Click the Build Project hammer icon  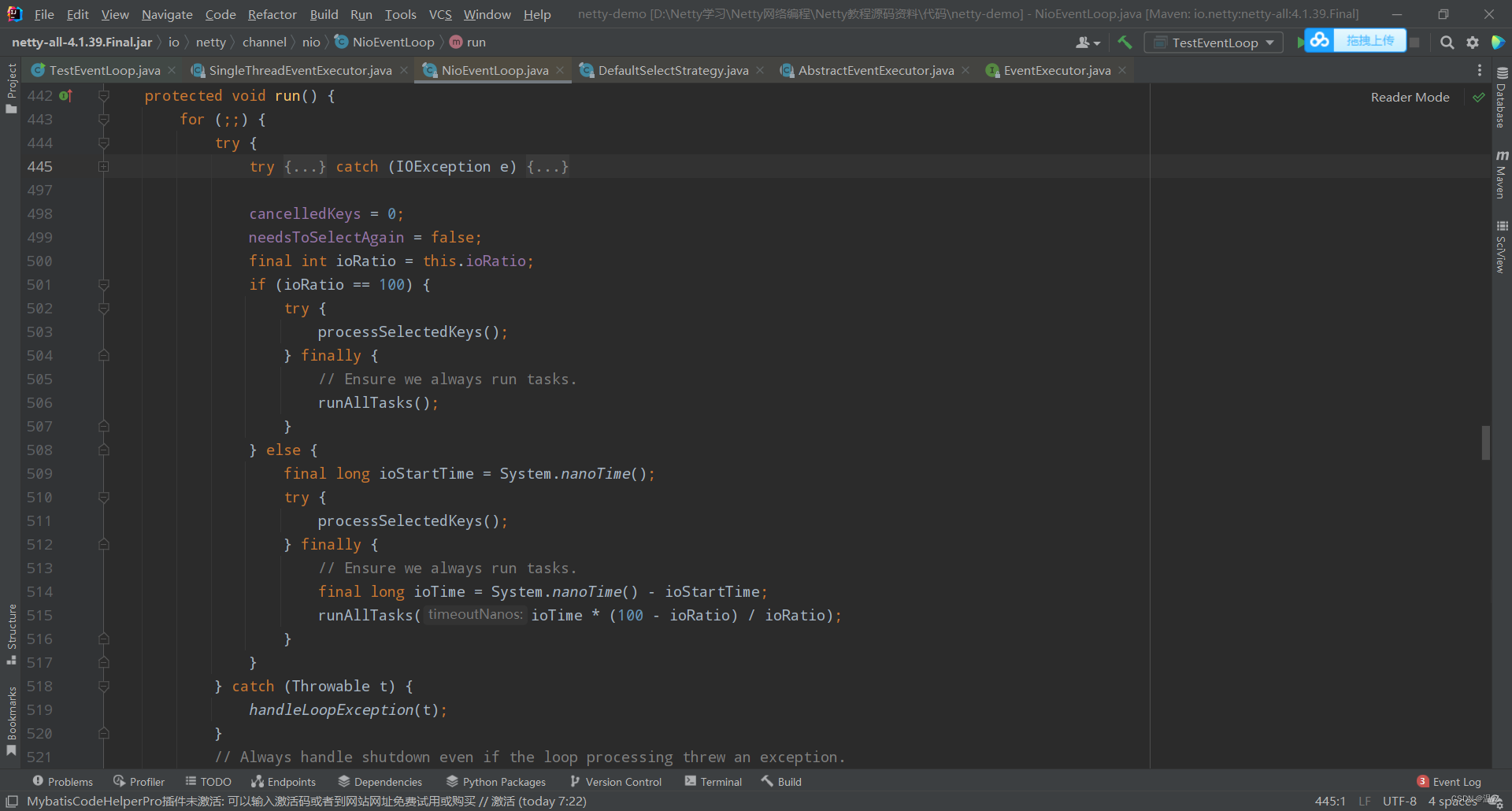1125,43
